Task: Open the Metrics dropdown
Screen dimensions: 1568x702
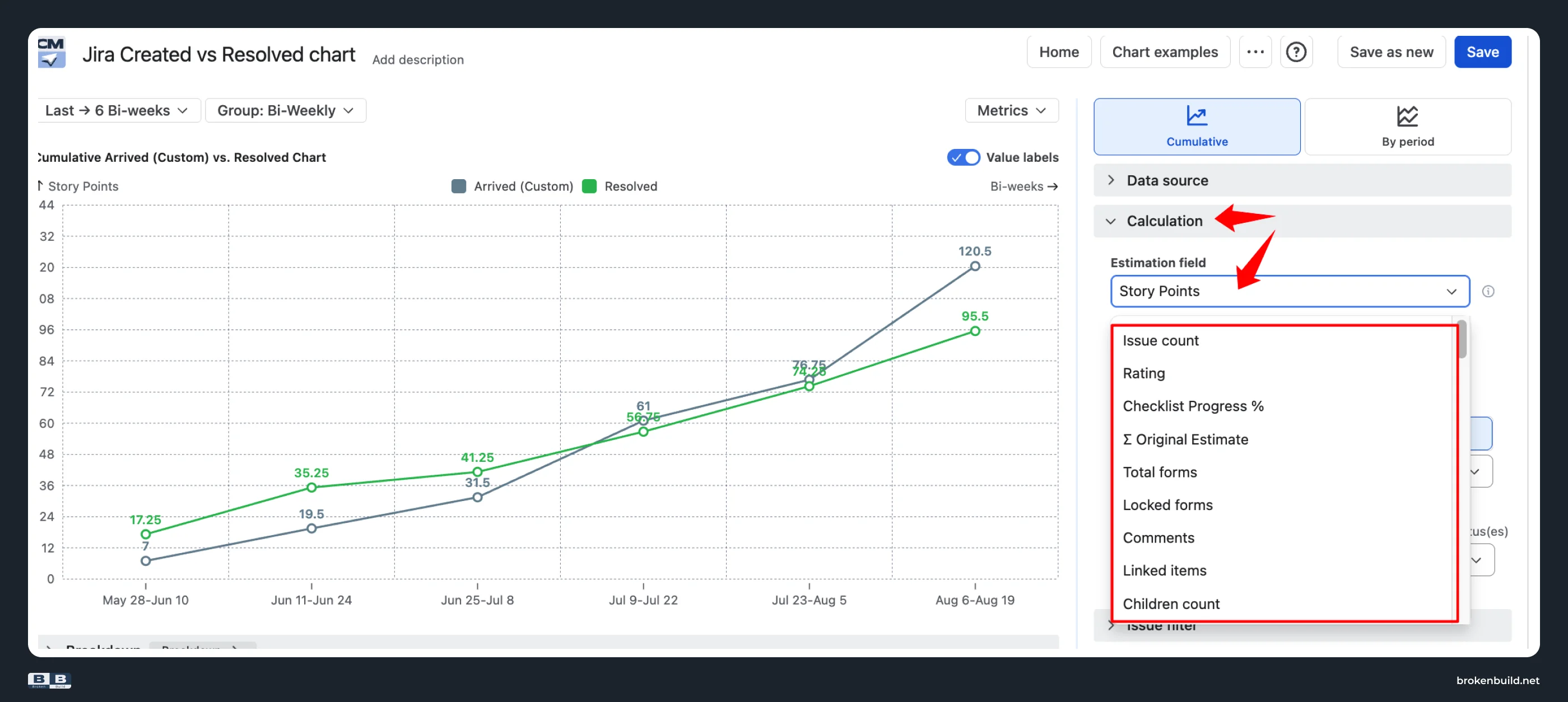Action: pyautogui.click(x=1011, y=111)
